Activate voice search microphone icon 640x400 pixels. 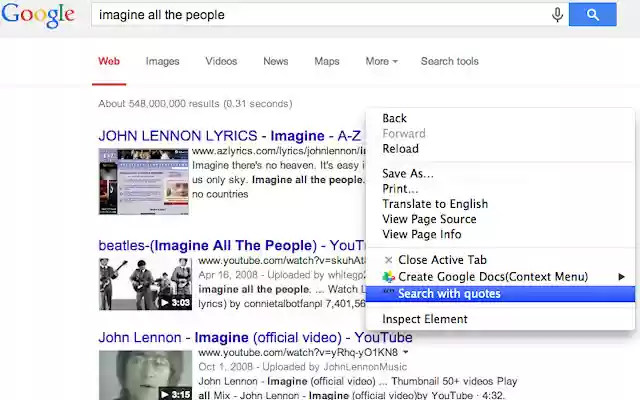click(x=557, y=15)
